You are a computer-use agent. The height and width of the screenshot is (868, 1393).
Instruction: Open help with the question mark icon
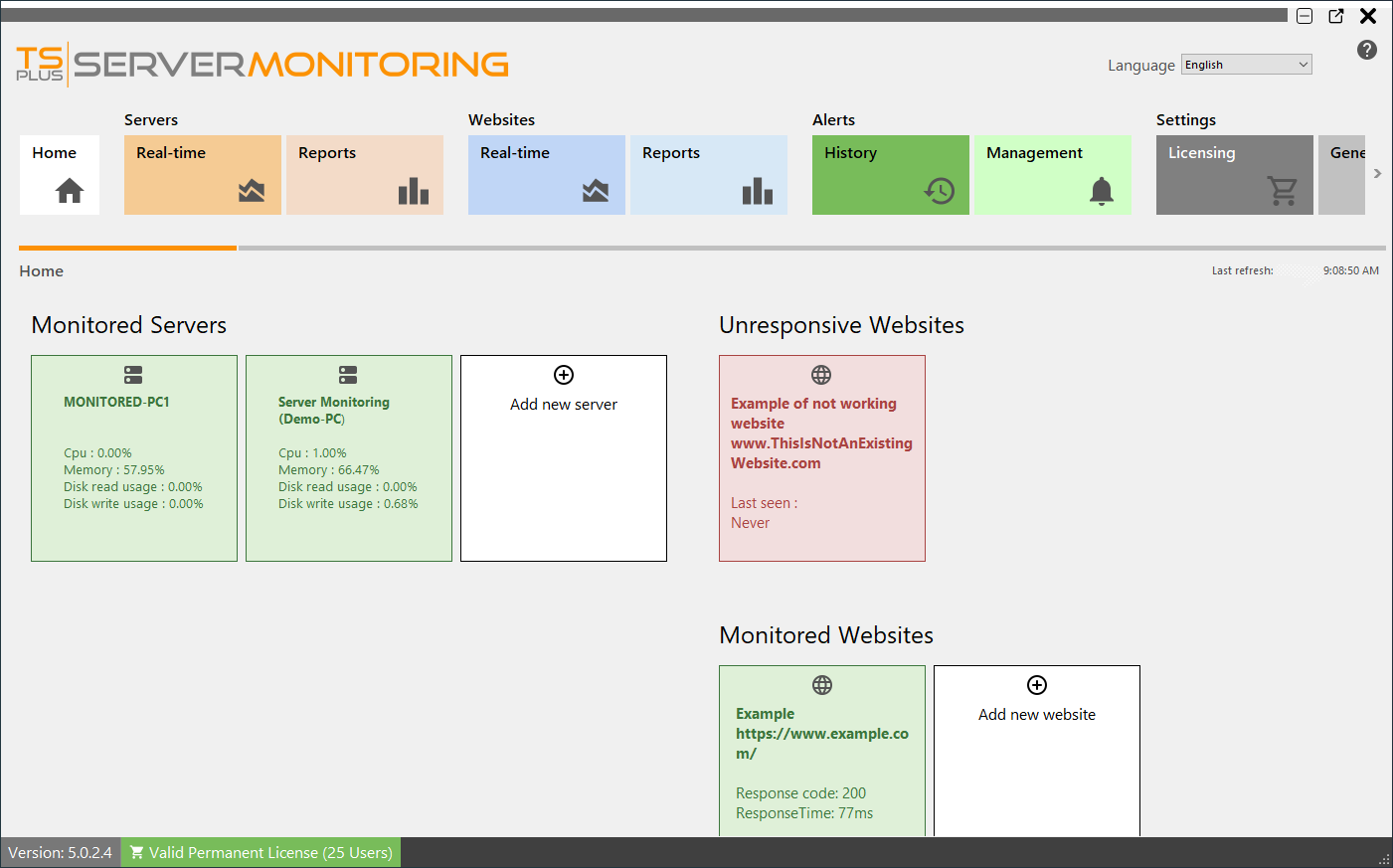(x=1366, y=50)
